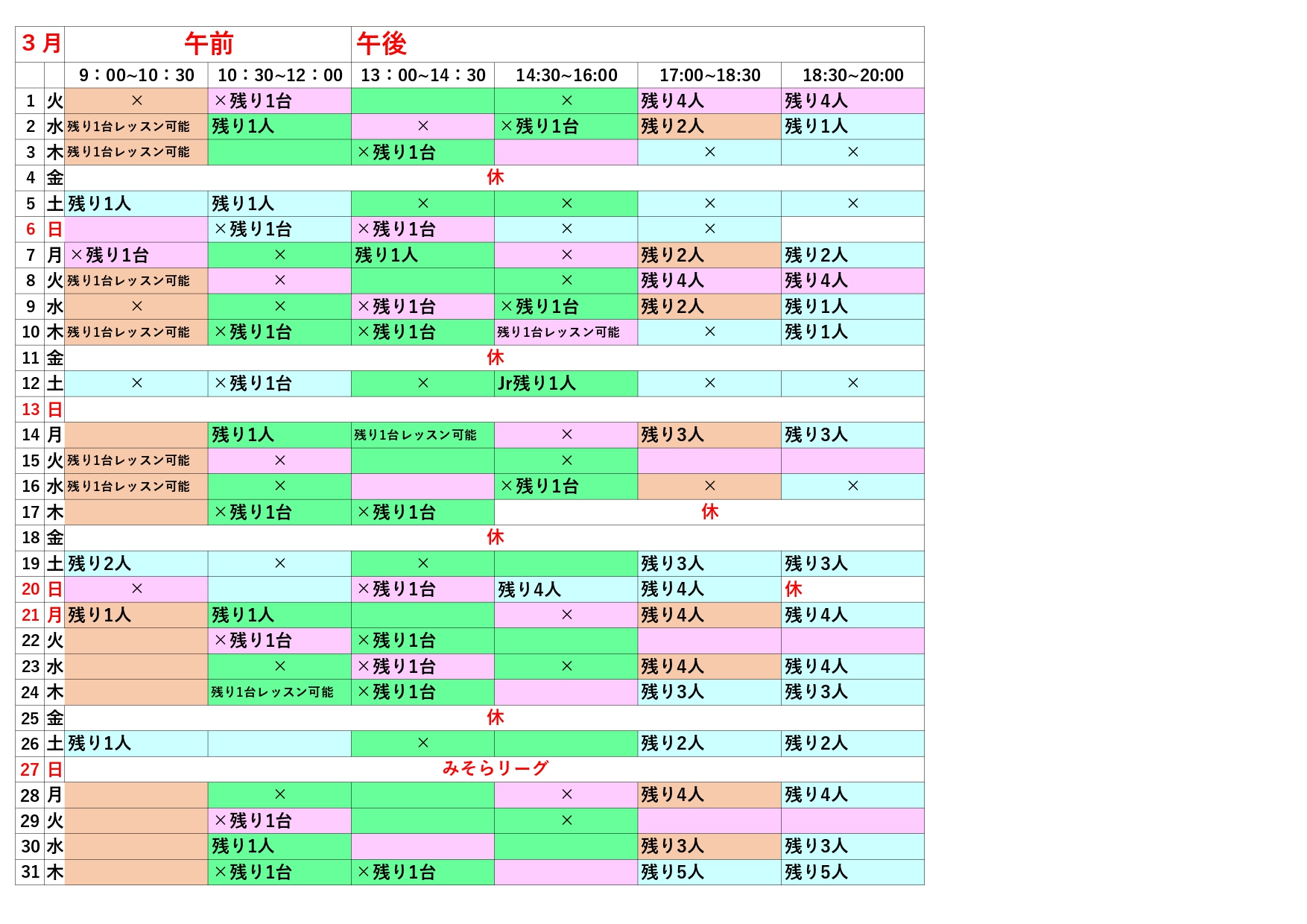This screenshot has width=1307, height=924.
Task: Click "残り1人" at 13:00 on the 7th
Action: pyautogui.click(x=386, y=255)
